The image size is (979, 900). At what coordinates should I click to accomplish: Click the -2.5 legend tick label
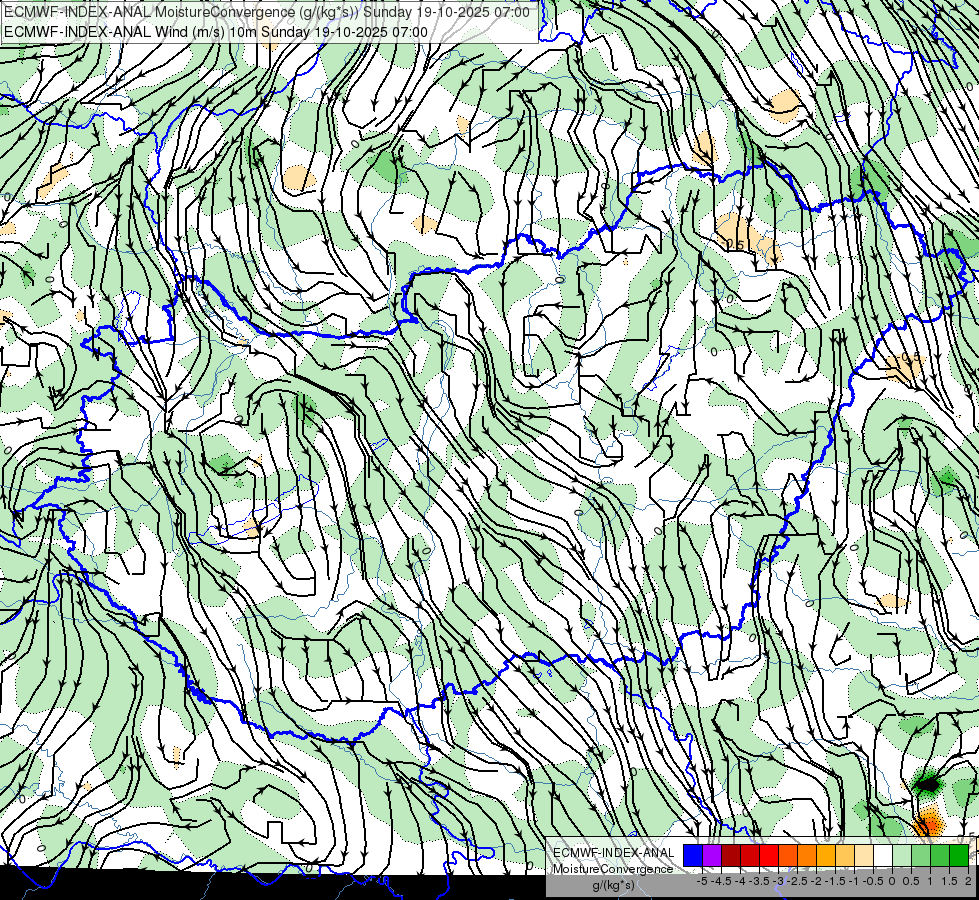coord(797,881)
